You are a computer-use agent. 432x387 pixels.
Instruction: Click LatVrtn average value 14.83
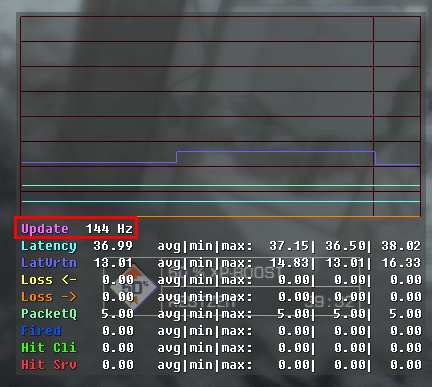[289, 263]
